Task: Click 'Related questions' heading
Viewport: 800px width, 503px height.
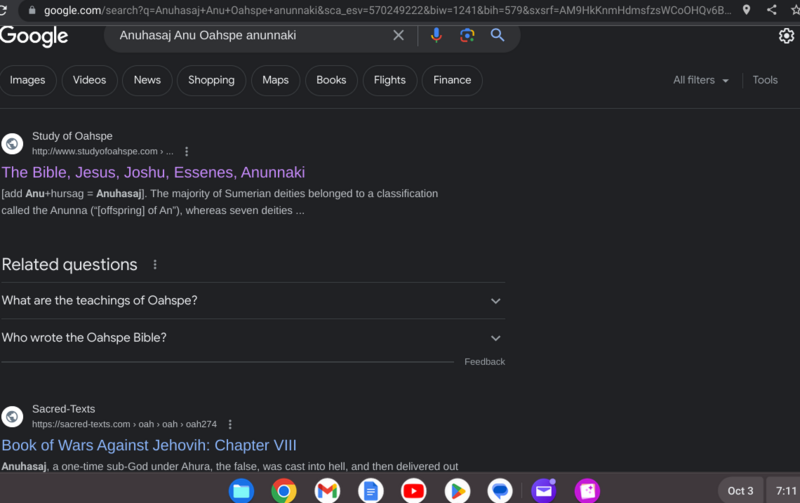Action: coord(69,265)
